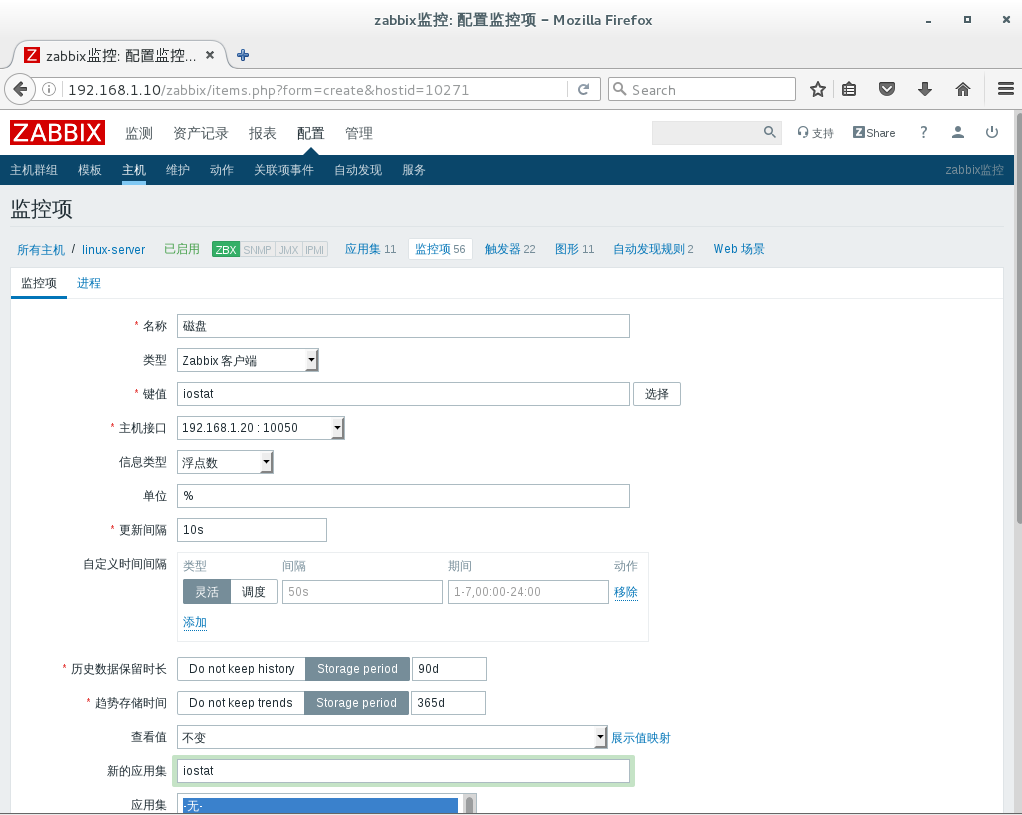Click the SNMP availability badge
The image size is (1022, 815).
coord(257,250)
